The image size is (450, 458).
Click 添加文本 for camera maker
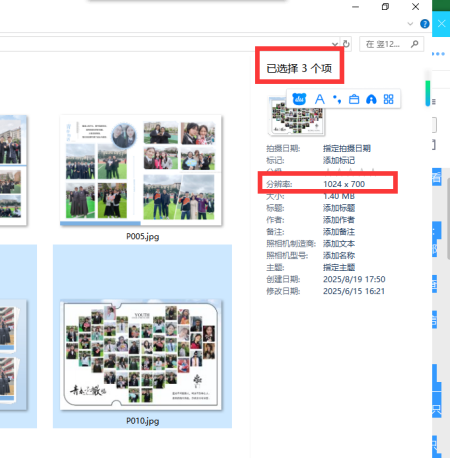[x=339, y=244]
